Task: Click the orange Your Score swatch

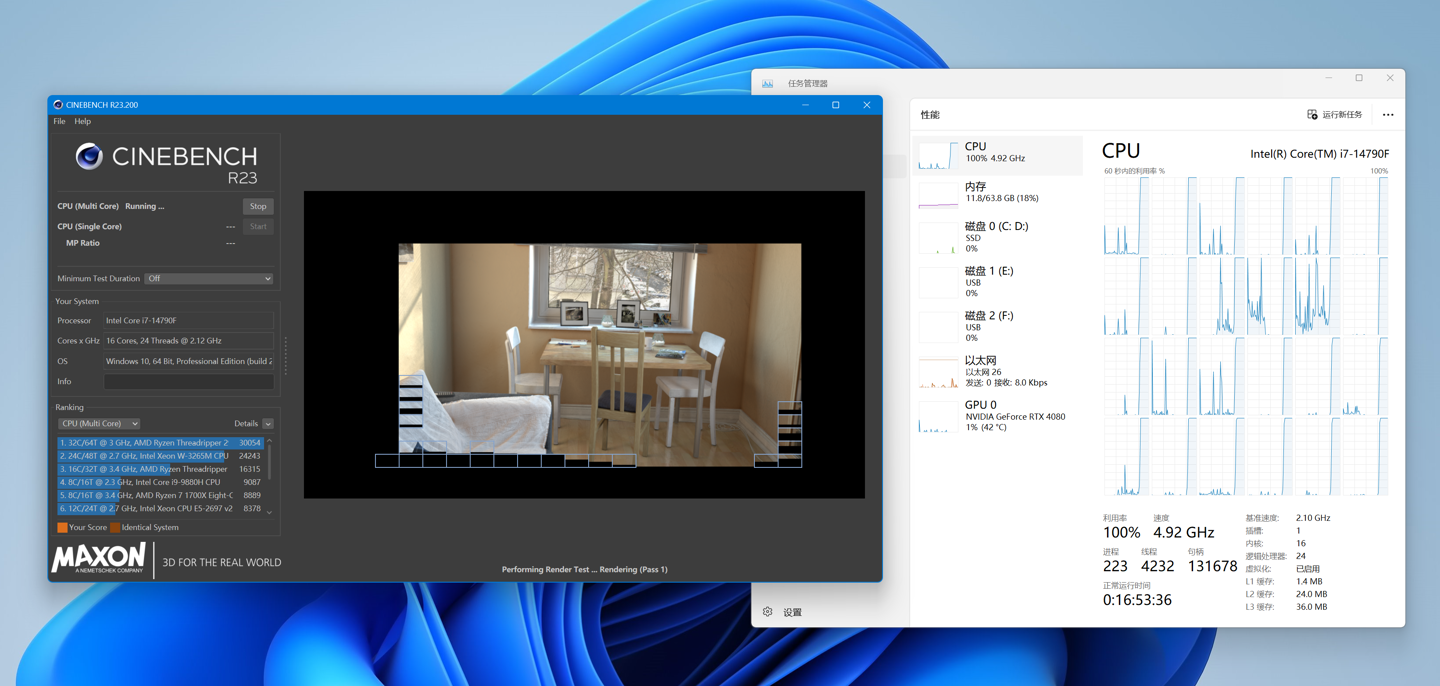Action: click(62, 528)
